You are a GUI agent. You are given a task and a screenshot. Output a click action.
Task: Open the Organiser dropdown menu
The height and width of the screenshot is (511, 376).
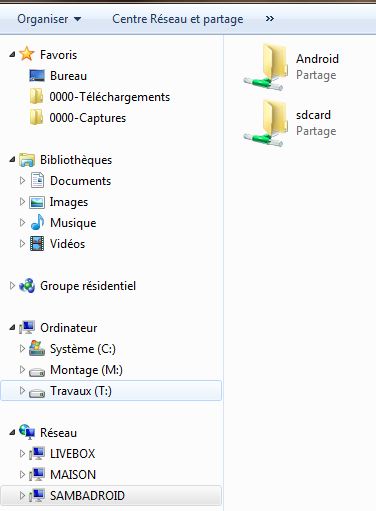click(49, 19)
